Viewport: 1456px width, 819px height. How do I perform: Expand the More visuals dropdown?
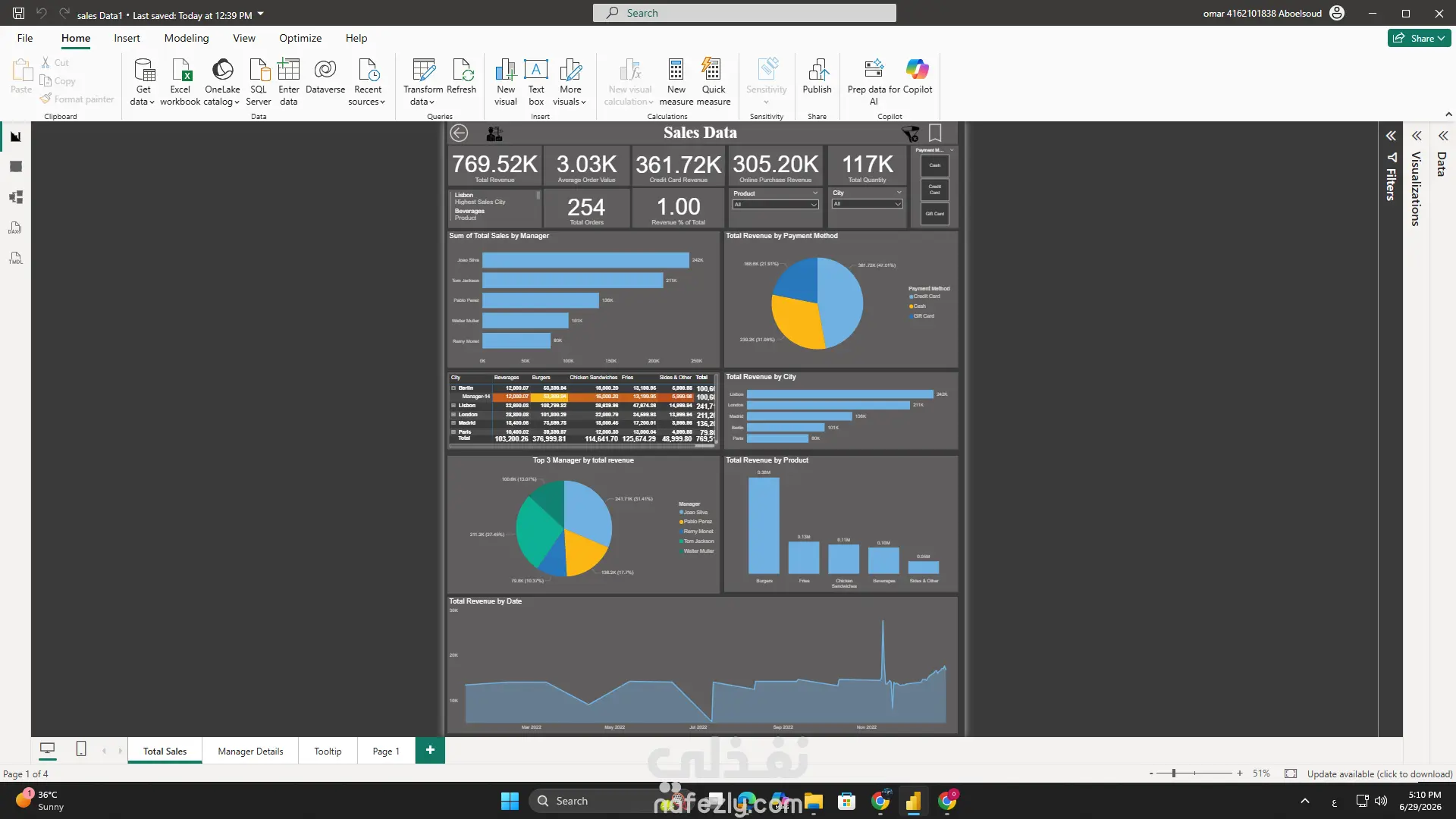pyautogui.click(x=570, y=82)
